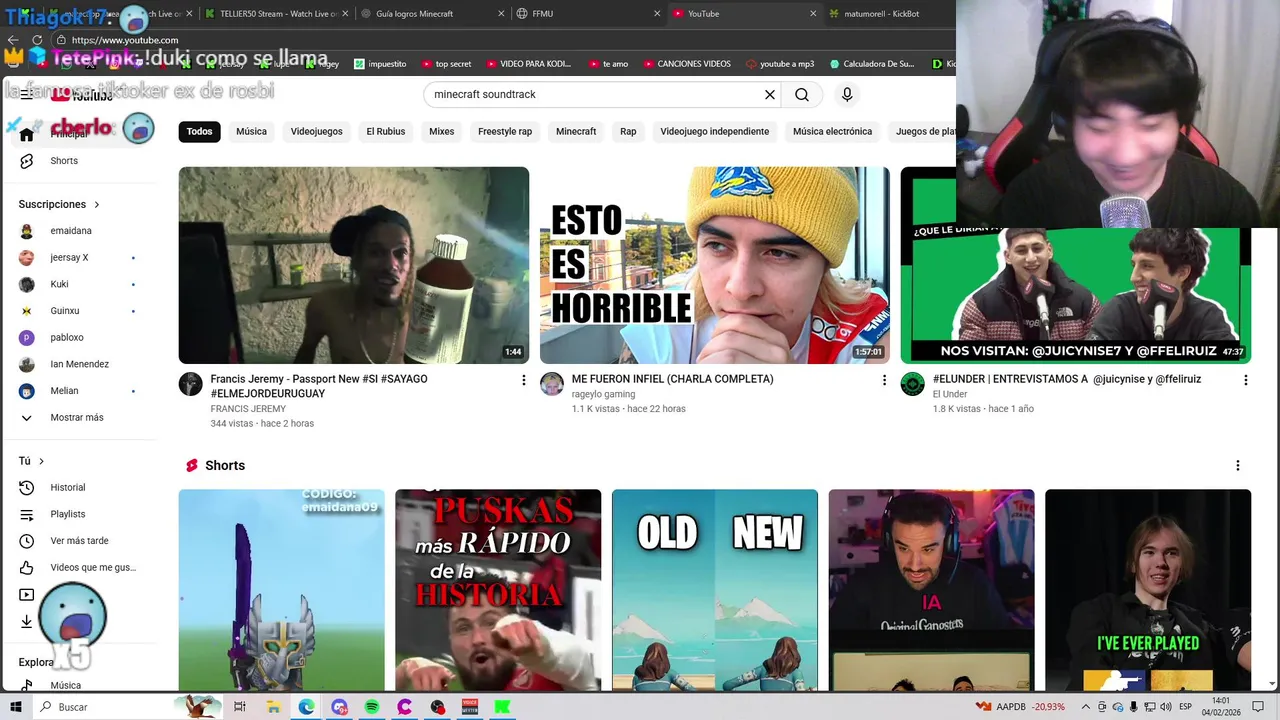
Task: Open Shorts in the YouTube sidebar
Action: tap(64, 161)
